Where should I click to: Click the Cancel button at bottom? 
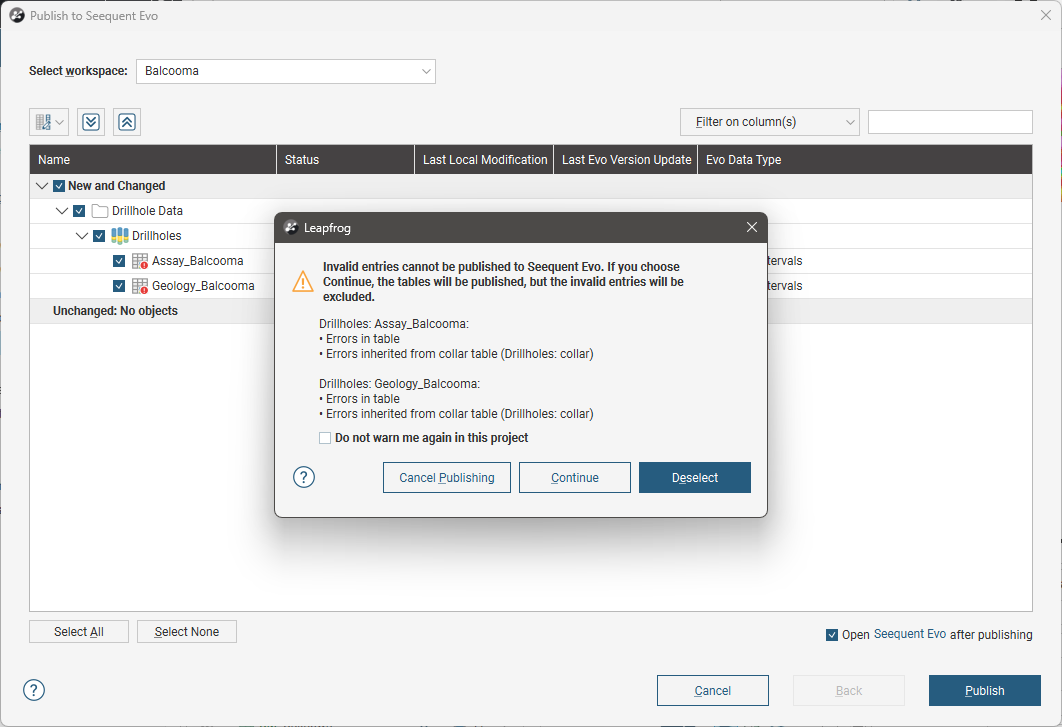click(713, 690)
